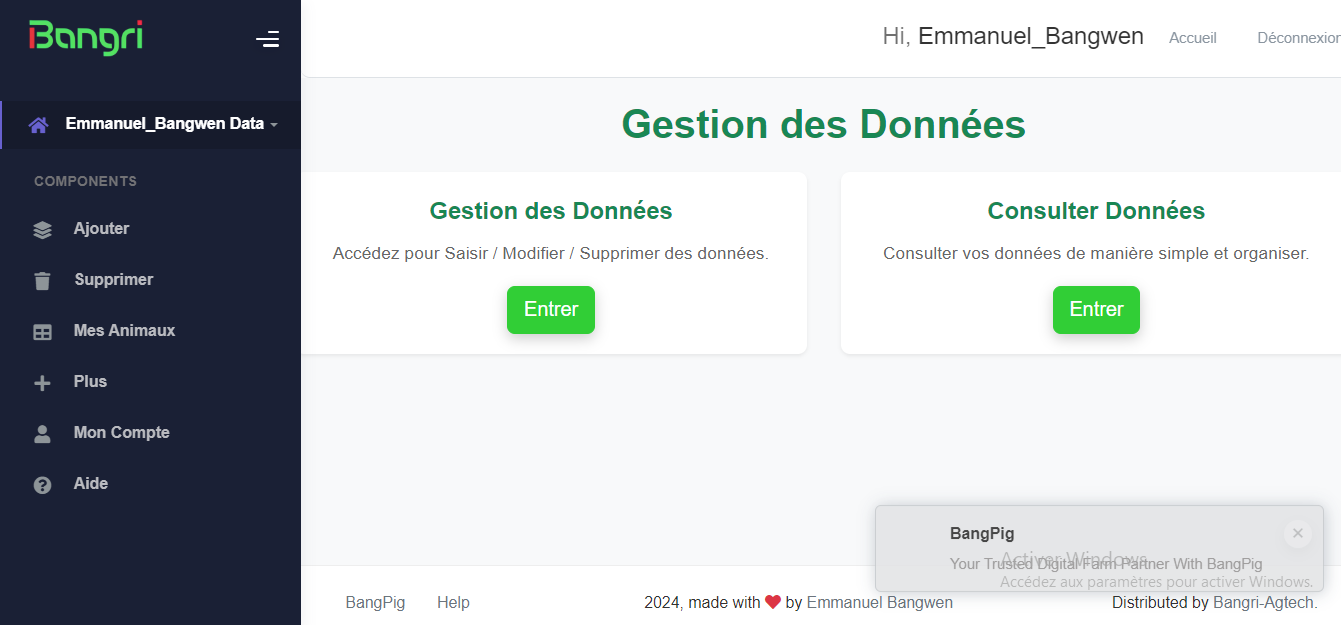Open the BangPig footer link
The width and height of the screenshot is (1341, 625).
(x=375, y=603)
